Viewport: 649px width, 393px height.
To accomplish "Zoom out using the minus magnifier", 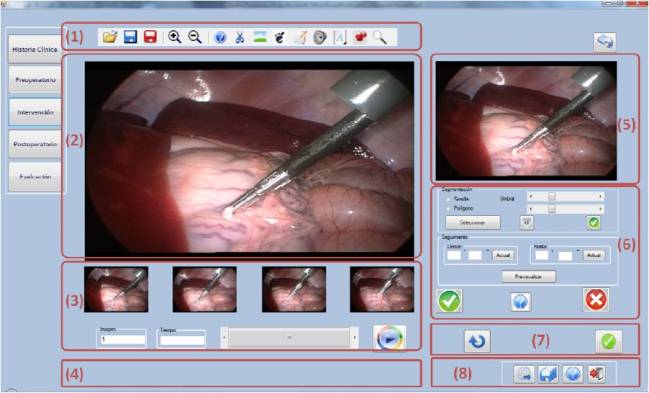I will coord(195,37).
